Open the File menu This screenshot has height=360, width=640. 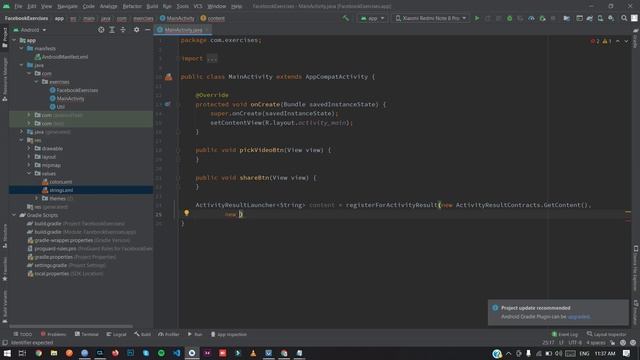(x=18, y=6)
